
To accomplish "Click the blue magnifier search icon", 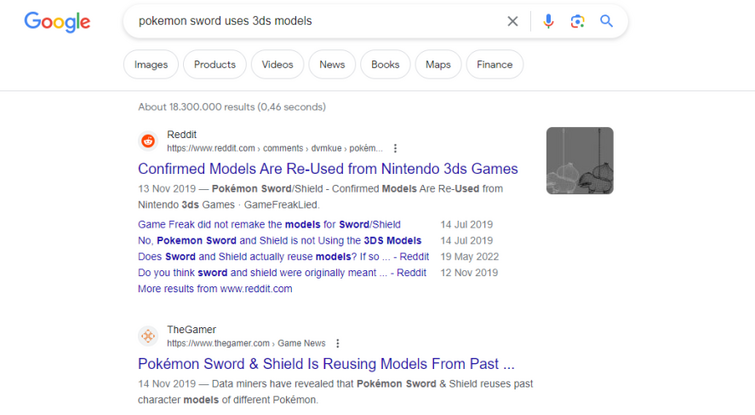I will [x=606, y=21].
